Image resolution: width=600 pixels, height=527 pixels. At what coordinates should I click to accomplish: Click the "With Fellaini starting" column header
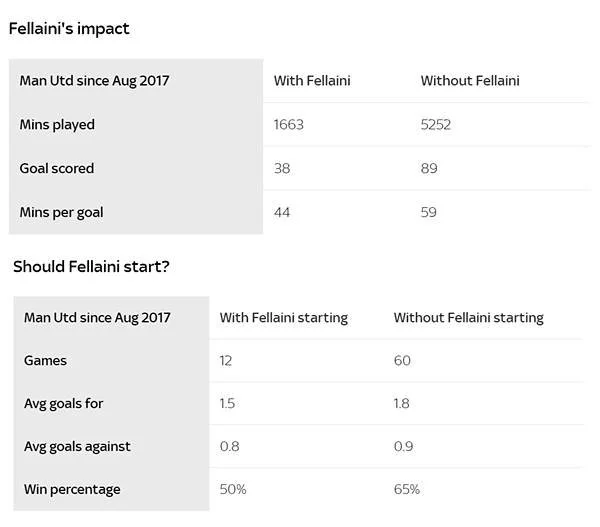[284, 318]
